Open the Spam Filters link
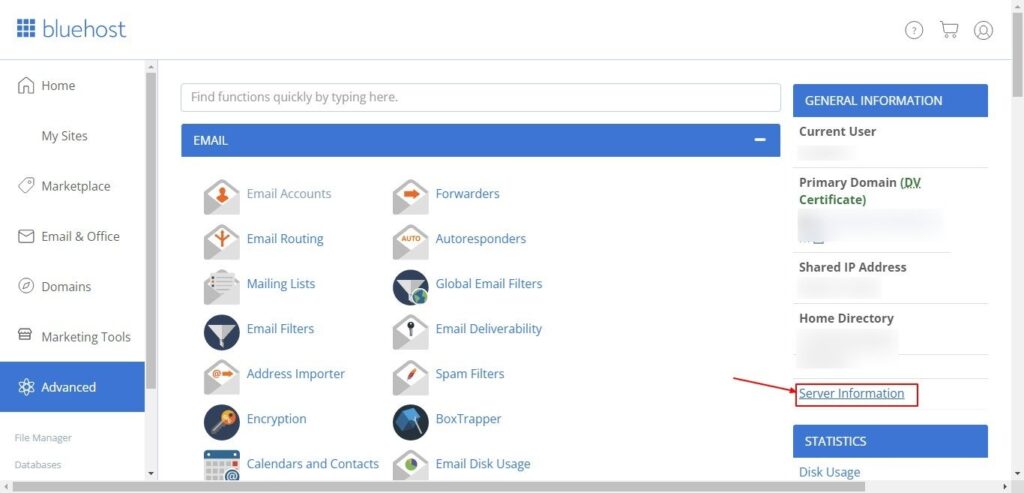This screenshot has height=493, width=1024. [469, 374]
